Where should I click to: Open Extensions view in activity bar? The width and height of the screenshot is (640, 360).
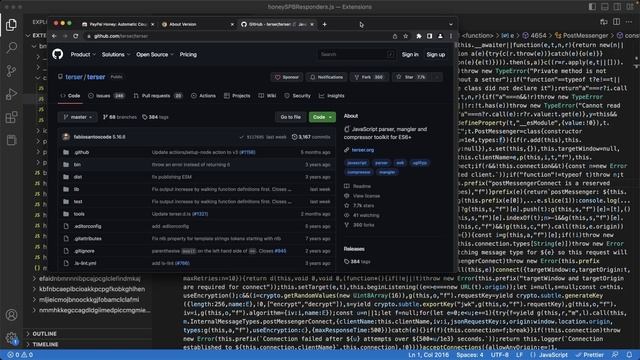(11, 118)
